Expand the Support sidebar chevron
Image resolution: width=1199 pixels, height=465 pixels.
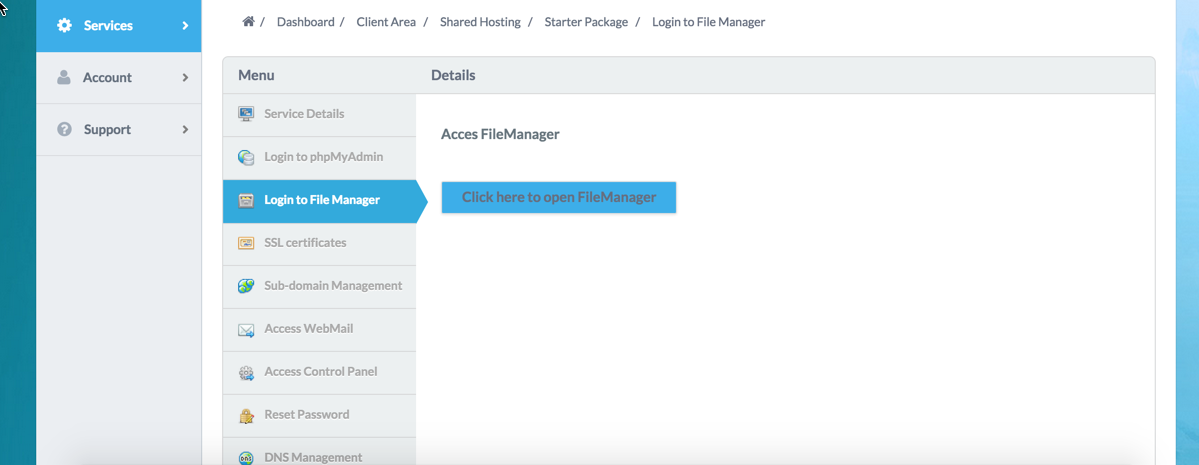click(185, 129)
